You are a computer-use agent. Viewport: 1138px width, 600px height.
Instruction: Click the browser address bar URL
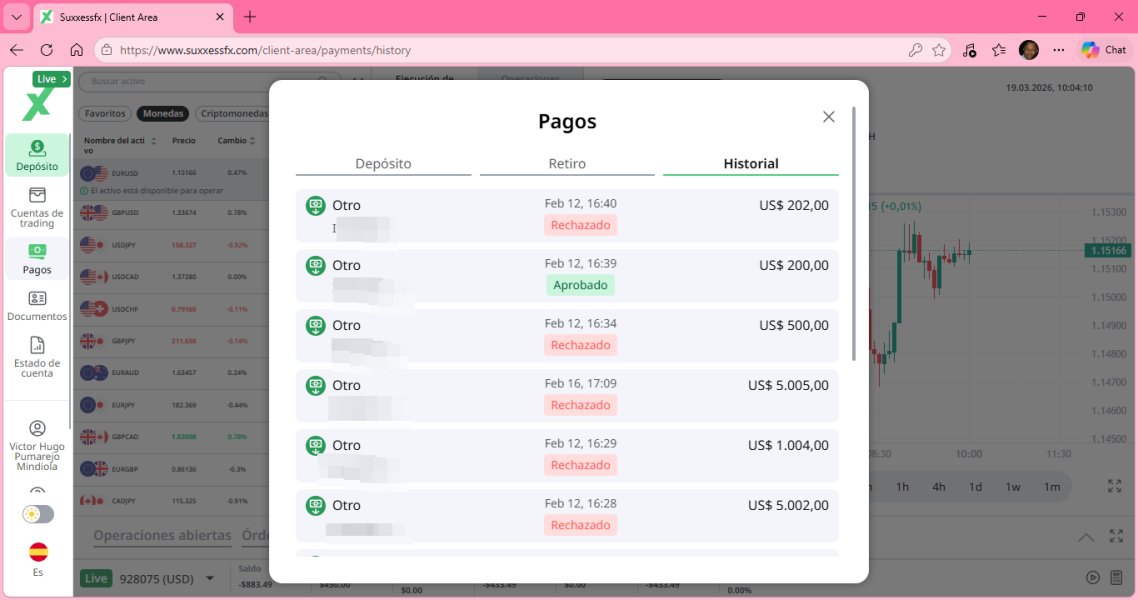point(265,50)
